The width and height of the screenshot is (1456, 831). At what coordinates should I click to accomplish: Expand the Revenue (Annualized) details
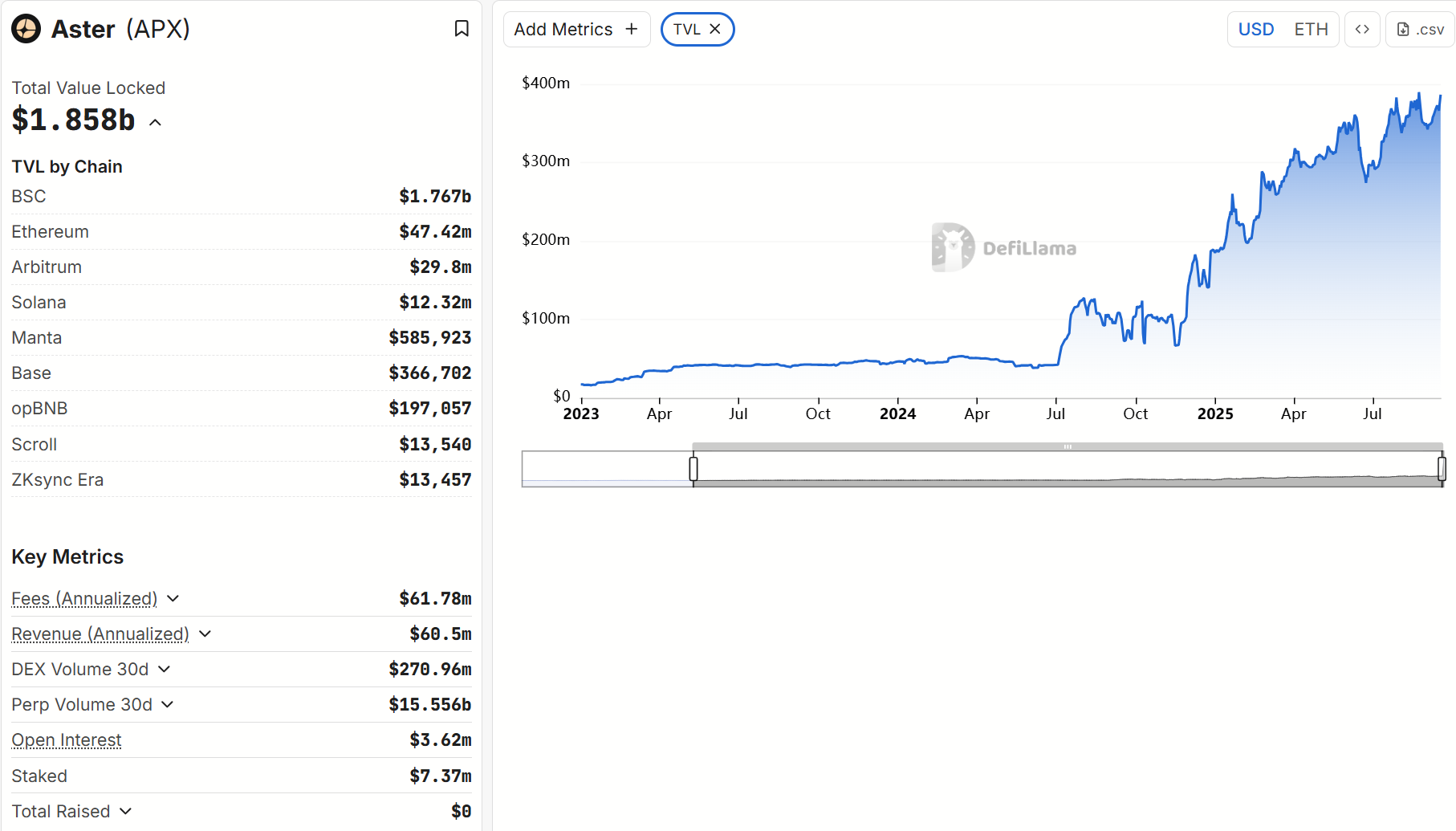(x=205, y=634)
